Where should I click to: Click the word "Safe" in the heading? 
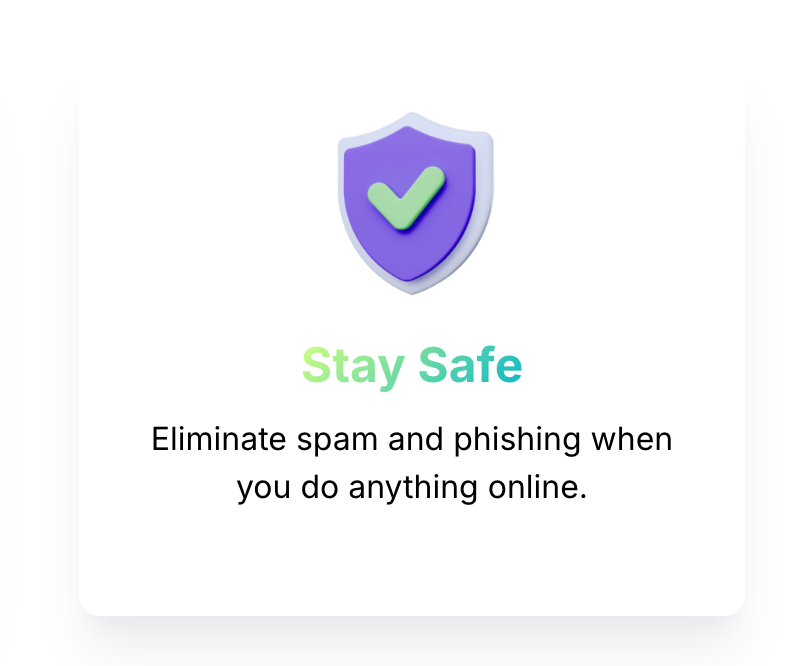pyautogui.click(x=470, y=365)
